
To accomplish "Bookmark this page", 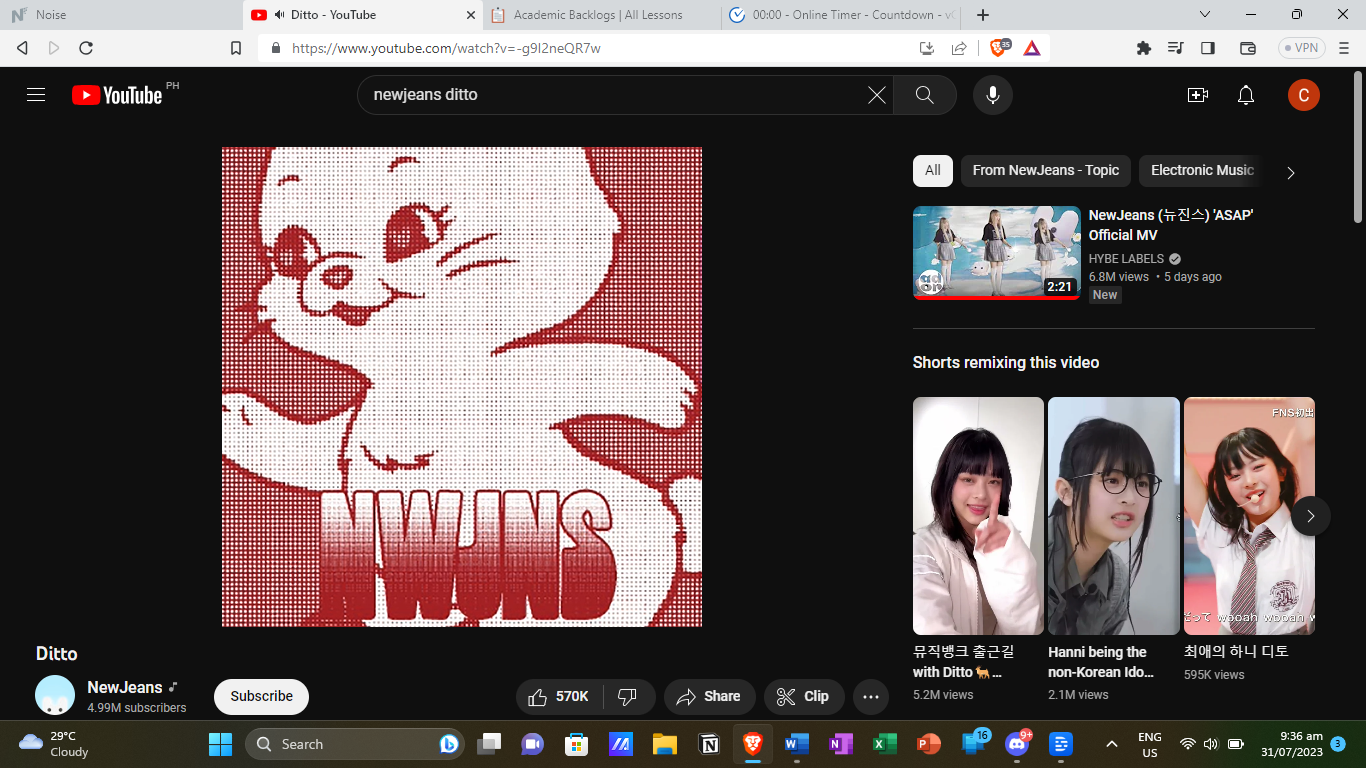I will tap(236, 48).
